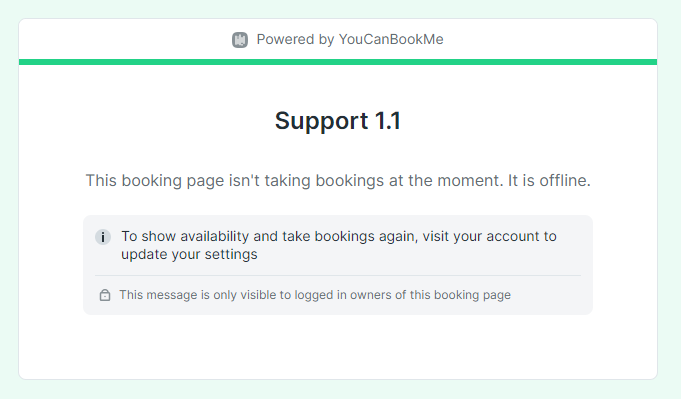Click the YouCanBookMe logo icon
Viewport: 681px width, 399px height.
(x=240, y=40)
